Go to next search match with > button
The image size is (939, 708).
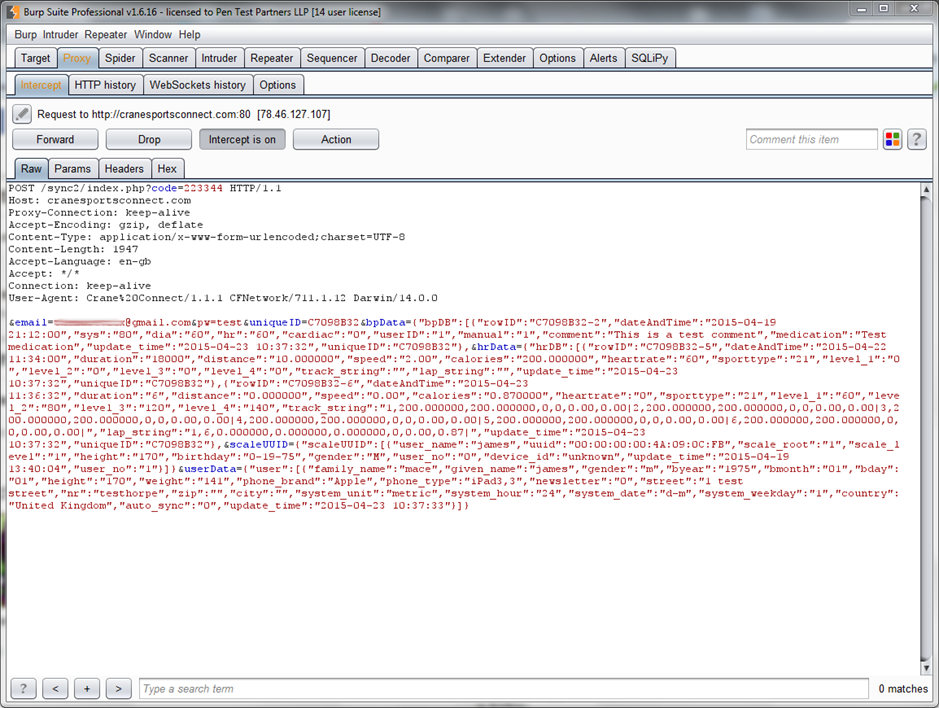[119, 689]
